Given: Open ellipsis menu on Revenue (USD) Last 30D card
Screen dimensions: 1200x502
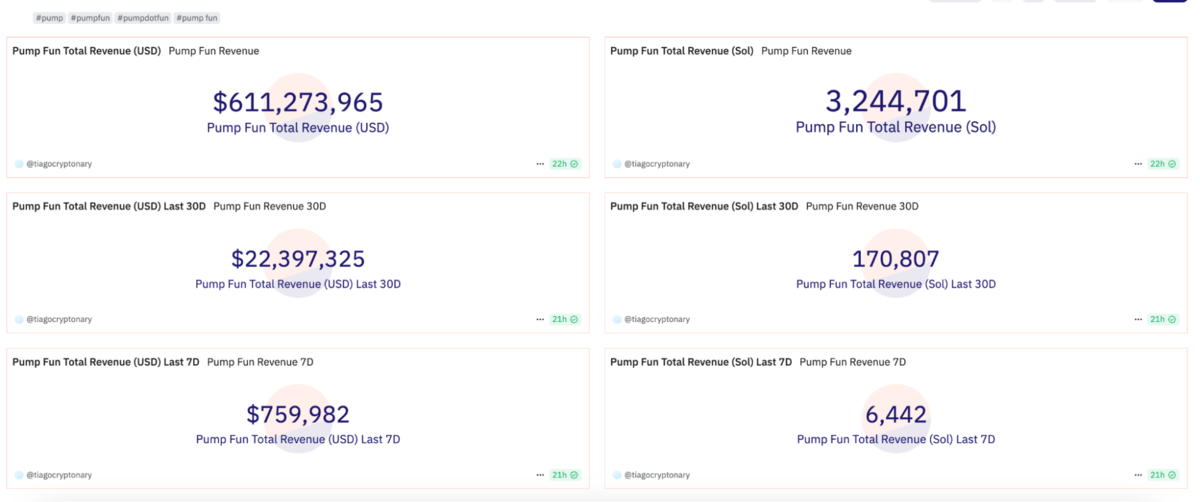Looking at the screenshot, I should pos(540,320).
